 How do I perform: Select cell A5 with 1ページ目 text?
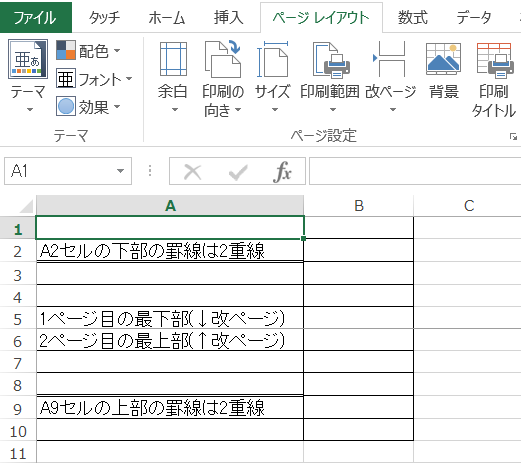pos(170,318)
